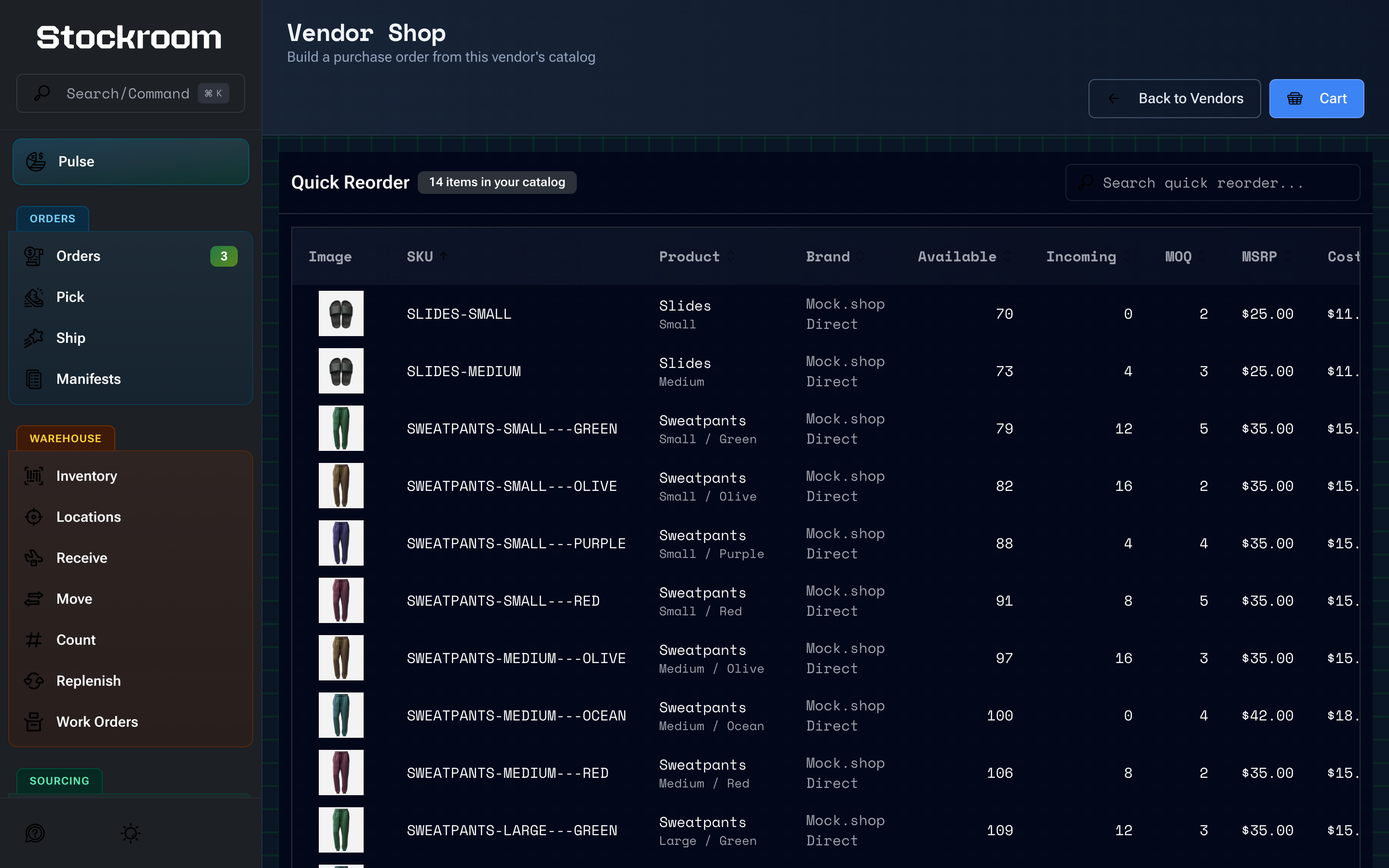
Task: Select the SWEATPANTS-MEDIUM---OCEAN SKU text
Action: [517, 716]
